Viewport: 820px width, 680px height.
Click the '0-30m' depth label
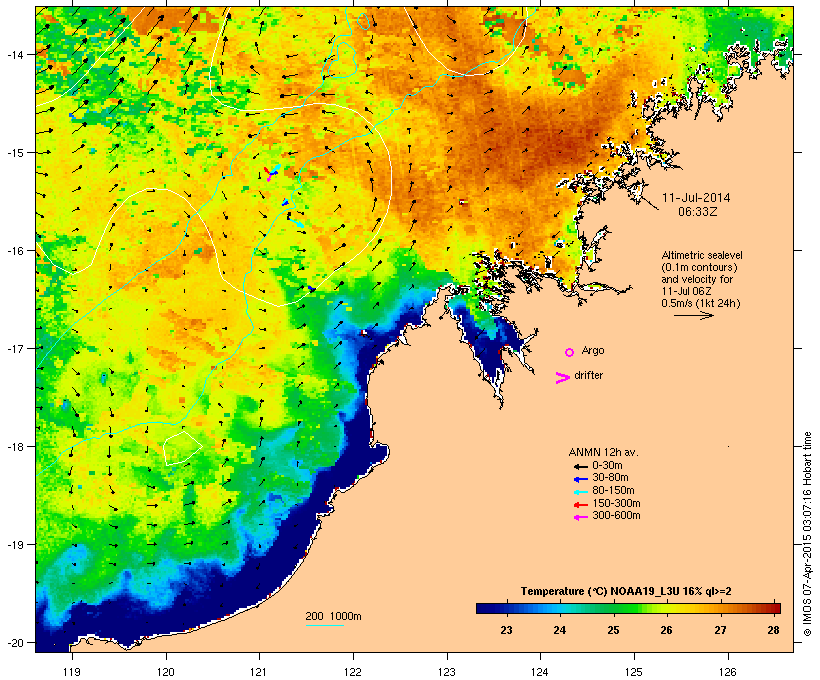tap(607, 466)
